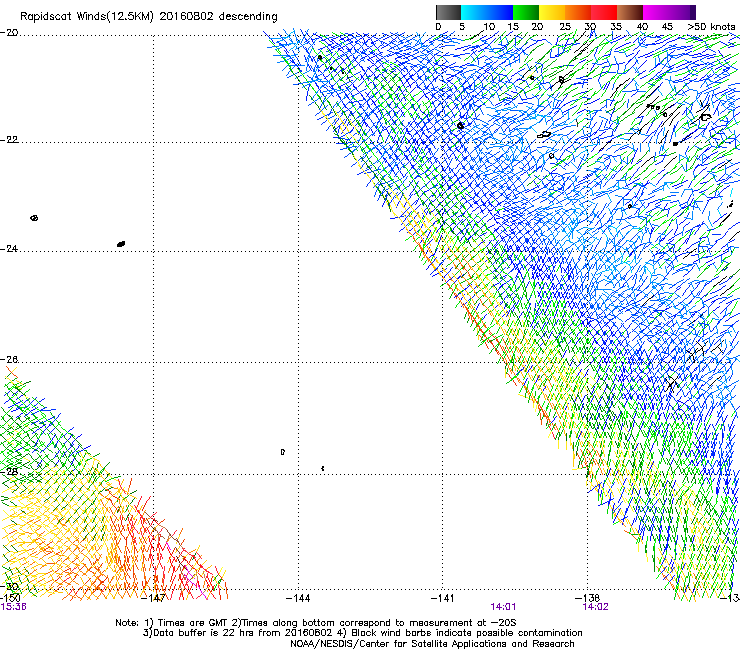Click the '-26' latitude axis label

click(9, 359)
